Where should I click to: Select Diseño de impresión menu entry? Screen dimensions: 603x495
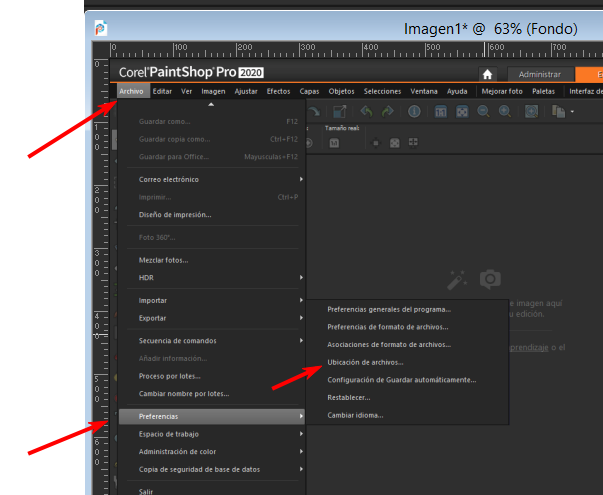(x=212, y=215)
